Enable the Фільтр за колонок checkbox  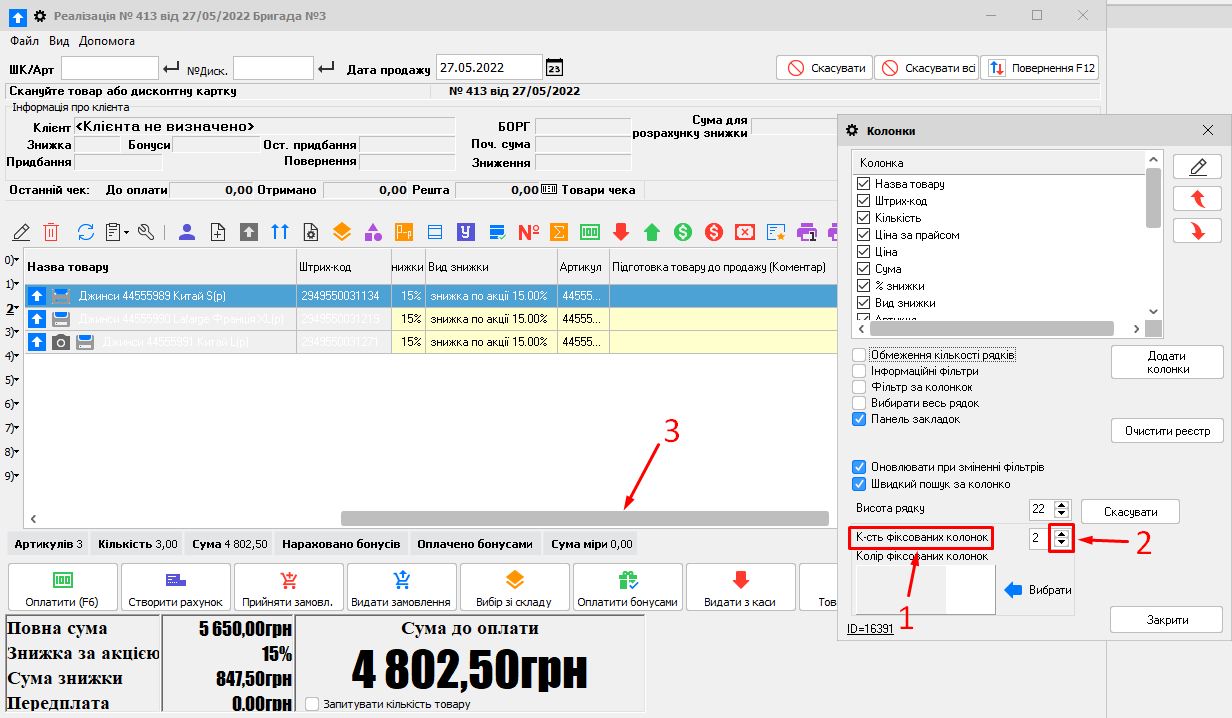click(857, 387)
